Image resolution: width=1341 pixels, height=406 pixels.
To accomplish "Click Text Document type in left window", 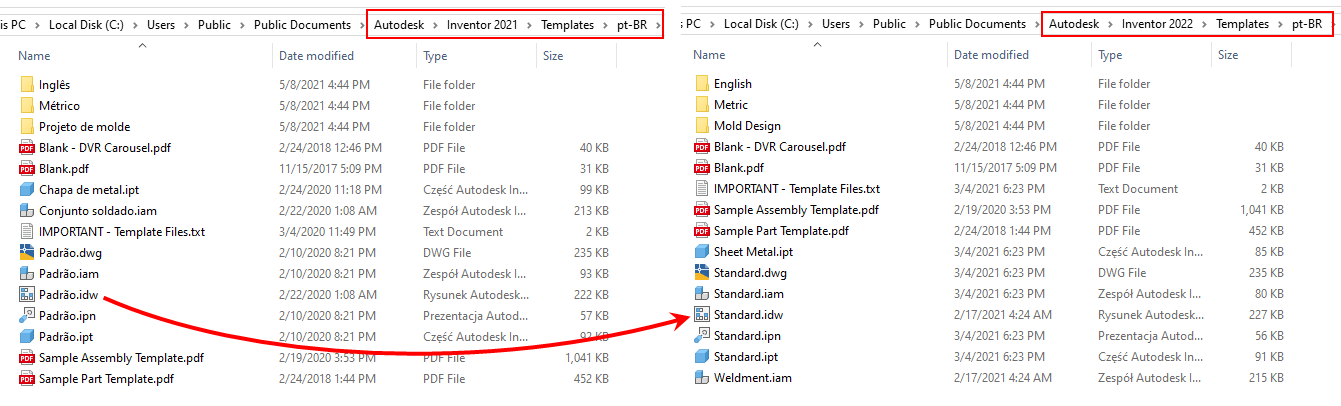I will (x=463, y=232).
